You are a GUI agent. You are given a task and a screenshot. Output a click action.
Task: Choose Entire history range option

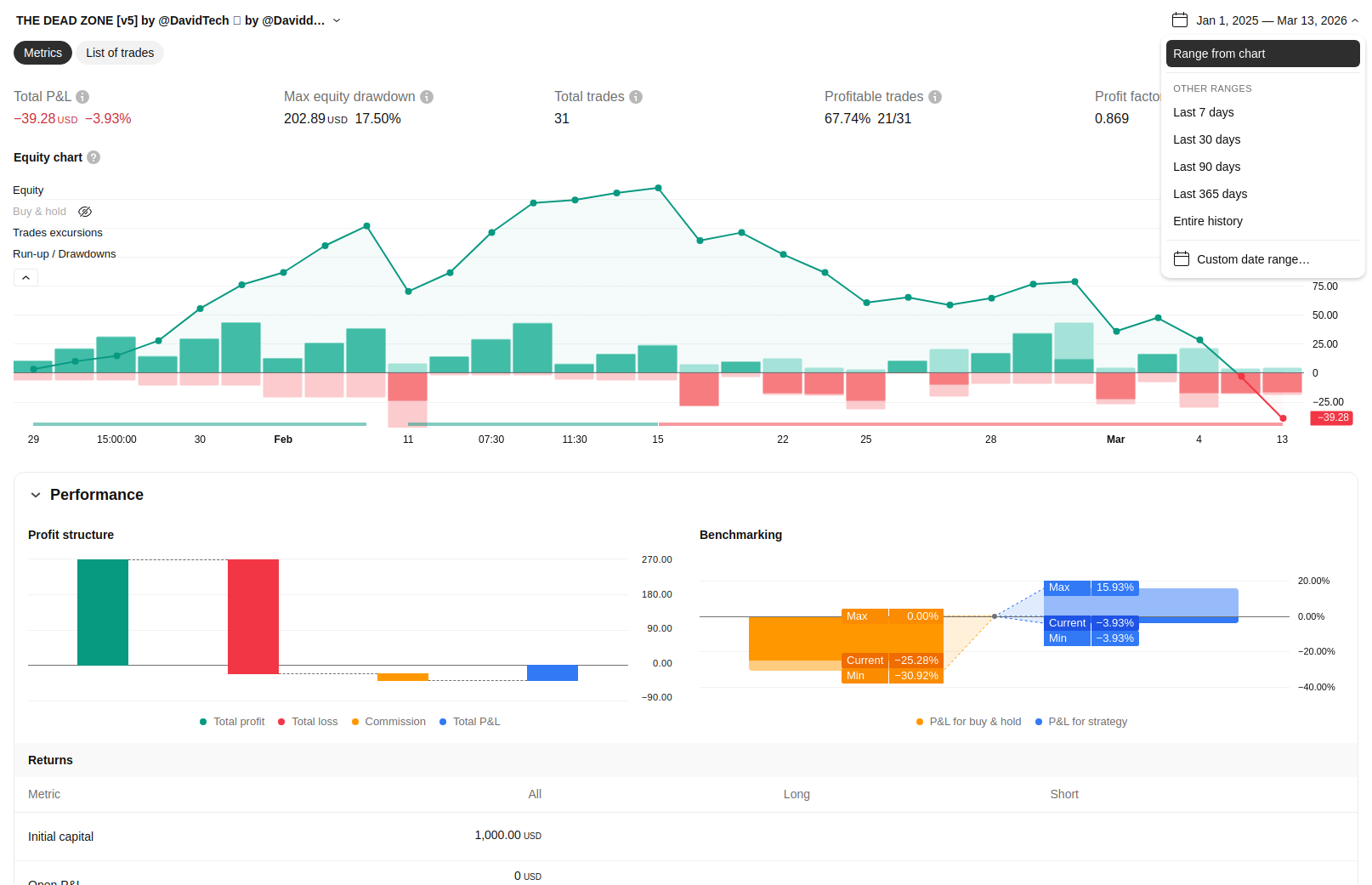pos(1207,221)
